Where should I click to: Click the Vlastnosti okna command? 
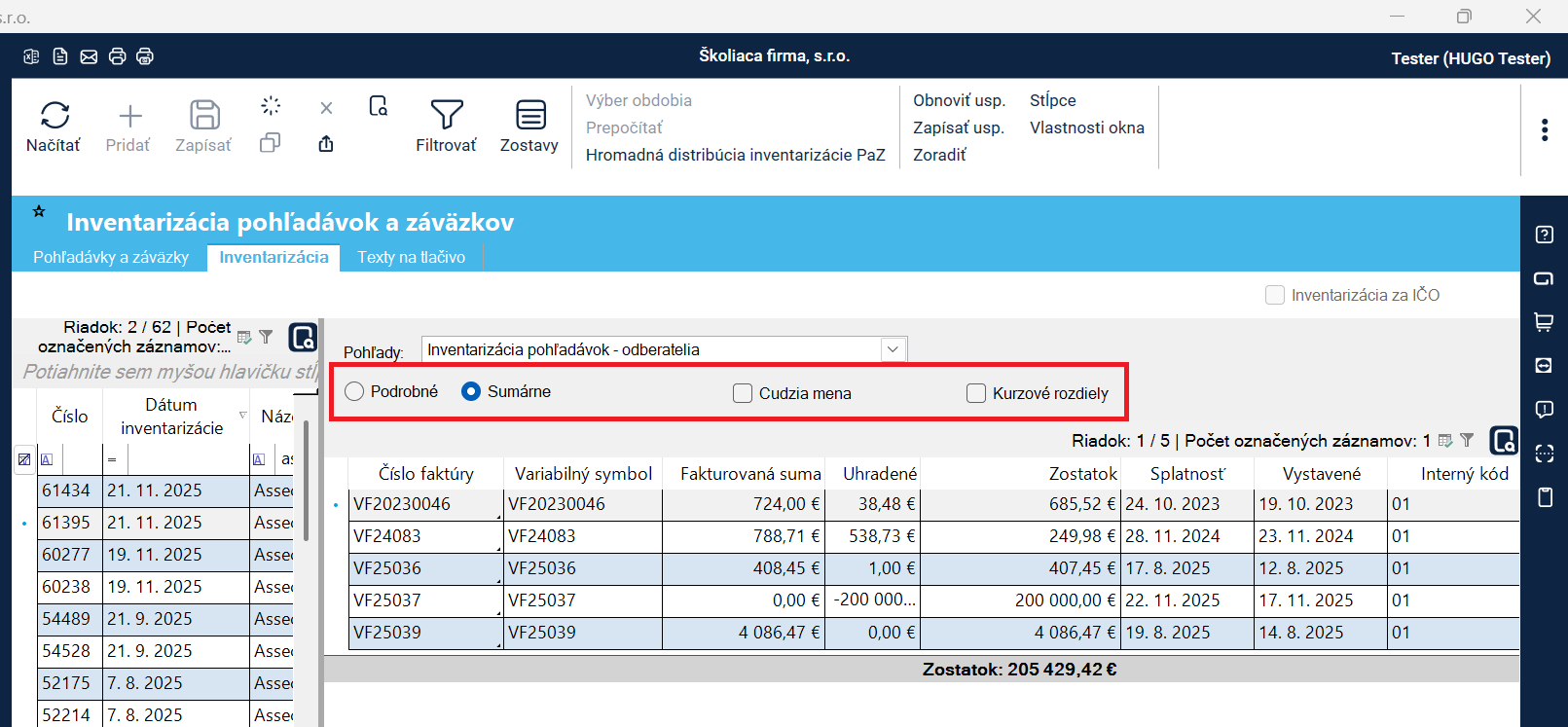click(1086, 127)
